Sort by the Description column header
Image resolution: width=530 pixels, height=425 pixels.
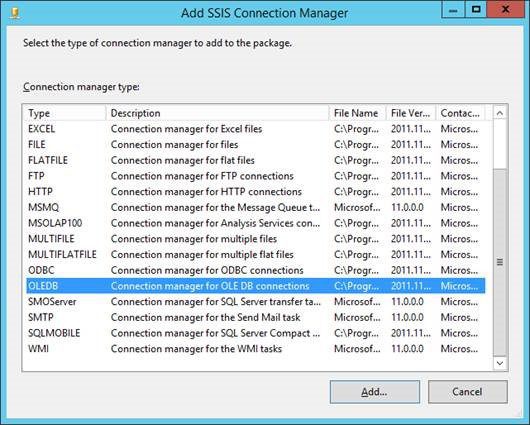point(217,113)
